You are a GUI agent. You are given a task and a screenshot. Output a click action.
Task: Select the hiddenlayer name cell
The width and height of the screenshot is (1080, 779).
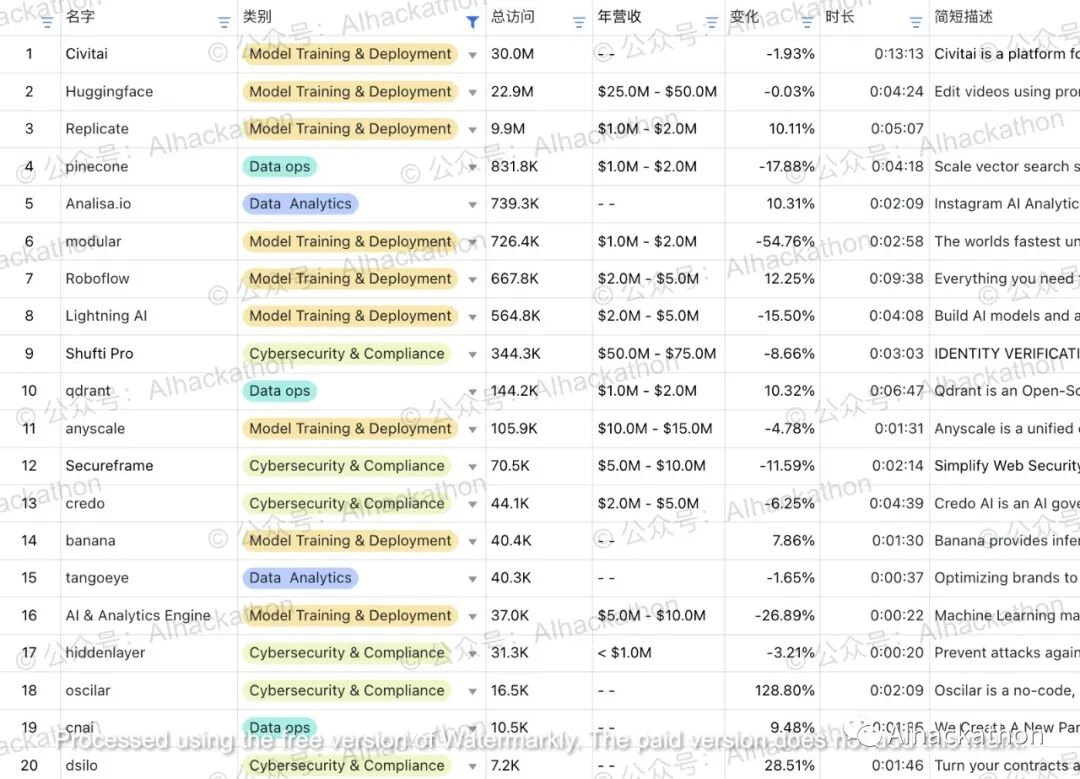[x=149, y=652]
